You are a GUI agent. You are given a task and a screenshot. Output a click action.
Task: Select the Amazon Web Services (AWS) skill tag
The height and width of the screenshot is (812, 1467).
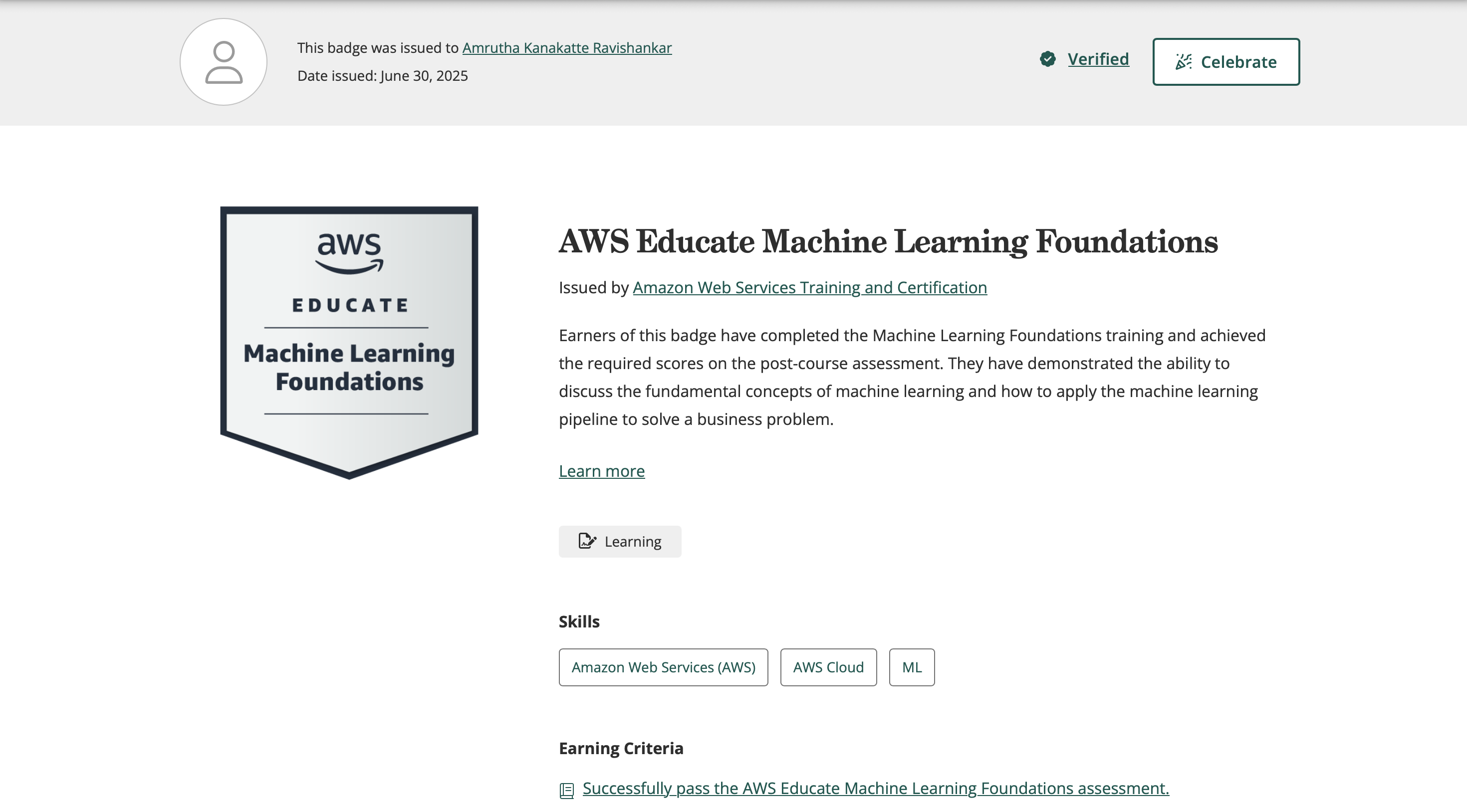click(x=664, y=667)
